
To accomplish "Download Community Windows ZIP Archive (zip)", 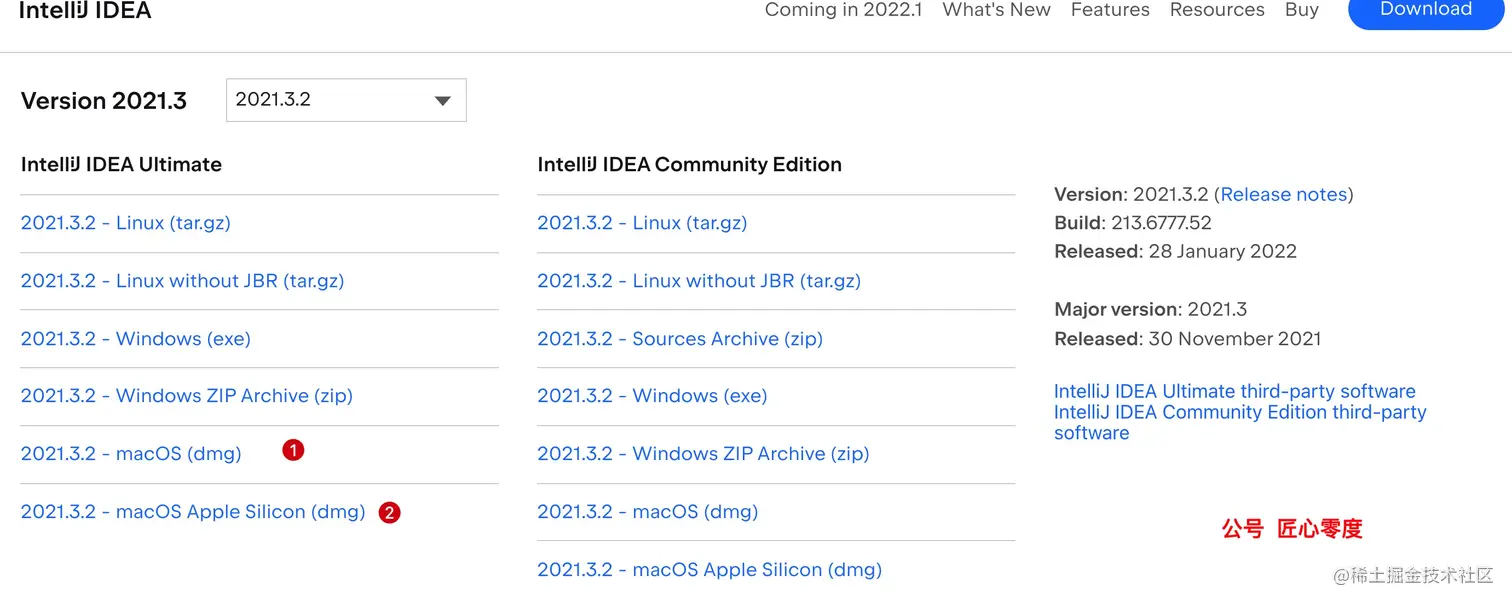I will pyautogui.click(x=703, y=454).
